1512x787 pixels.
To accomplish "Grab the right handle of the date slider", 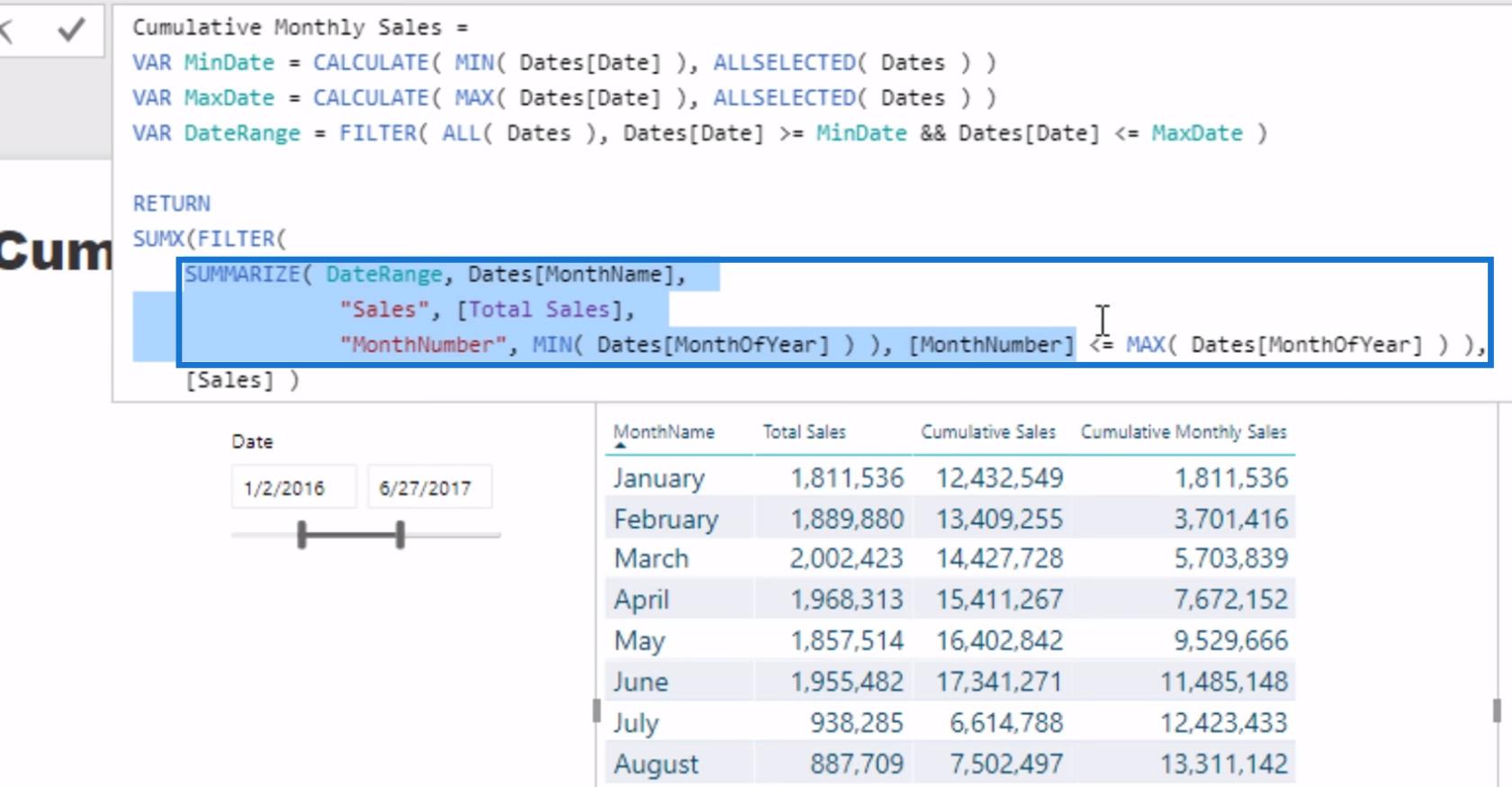I will pyautogui.click(x=400, y=535).
